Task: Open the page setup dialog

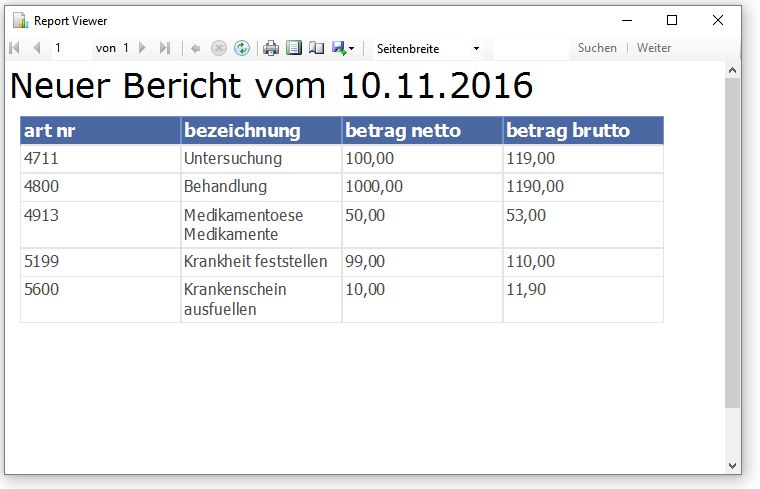Action: pyautogui.click(x=316, y=48)
